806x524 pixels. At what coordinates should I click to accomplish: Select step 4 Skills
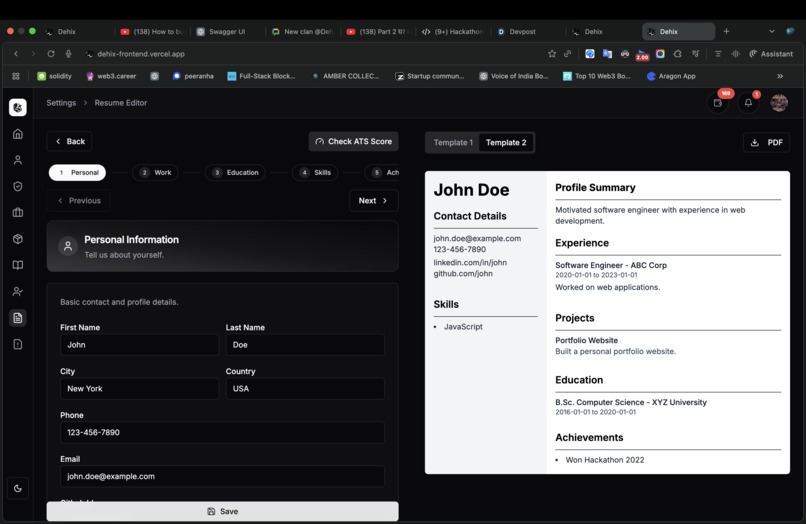[x=315, y=172]
